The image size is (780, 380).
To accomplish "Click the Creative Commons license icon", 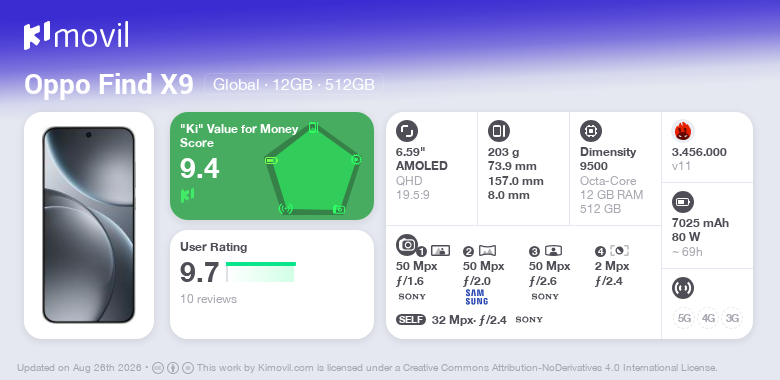I will (x=158, y=368).
